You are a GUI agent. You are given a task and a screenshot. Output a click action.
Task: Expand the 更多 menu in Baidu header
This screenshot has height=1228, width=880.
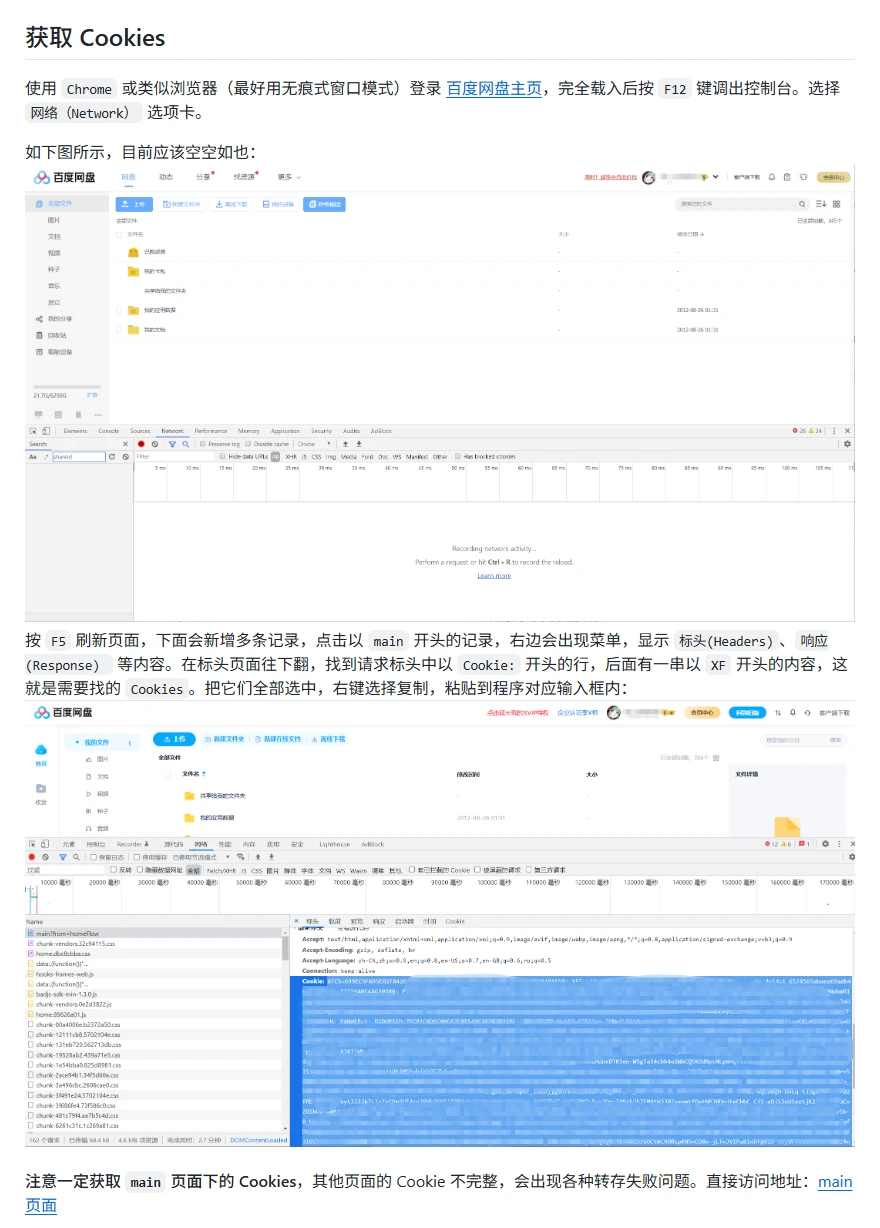pos(288,177)
